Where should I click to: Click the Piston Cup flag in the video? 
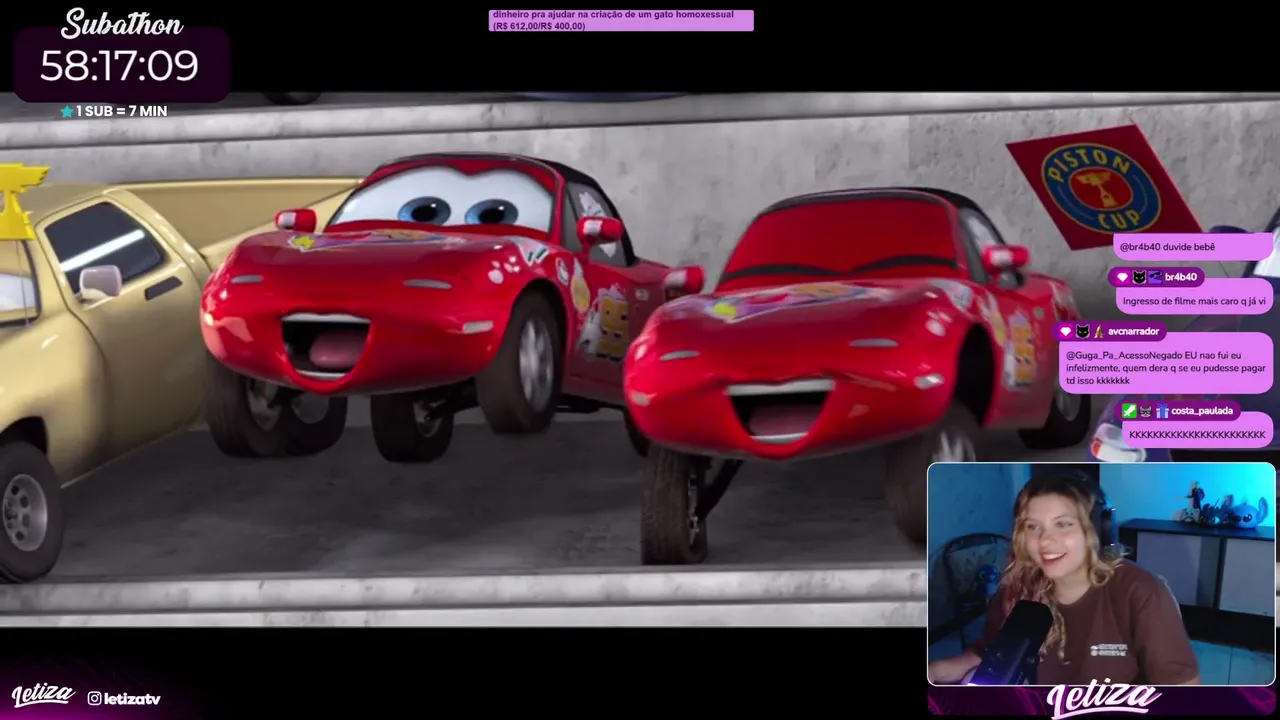pos(1102,186)
